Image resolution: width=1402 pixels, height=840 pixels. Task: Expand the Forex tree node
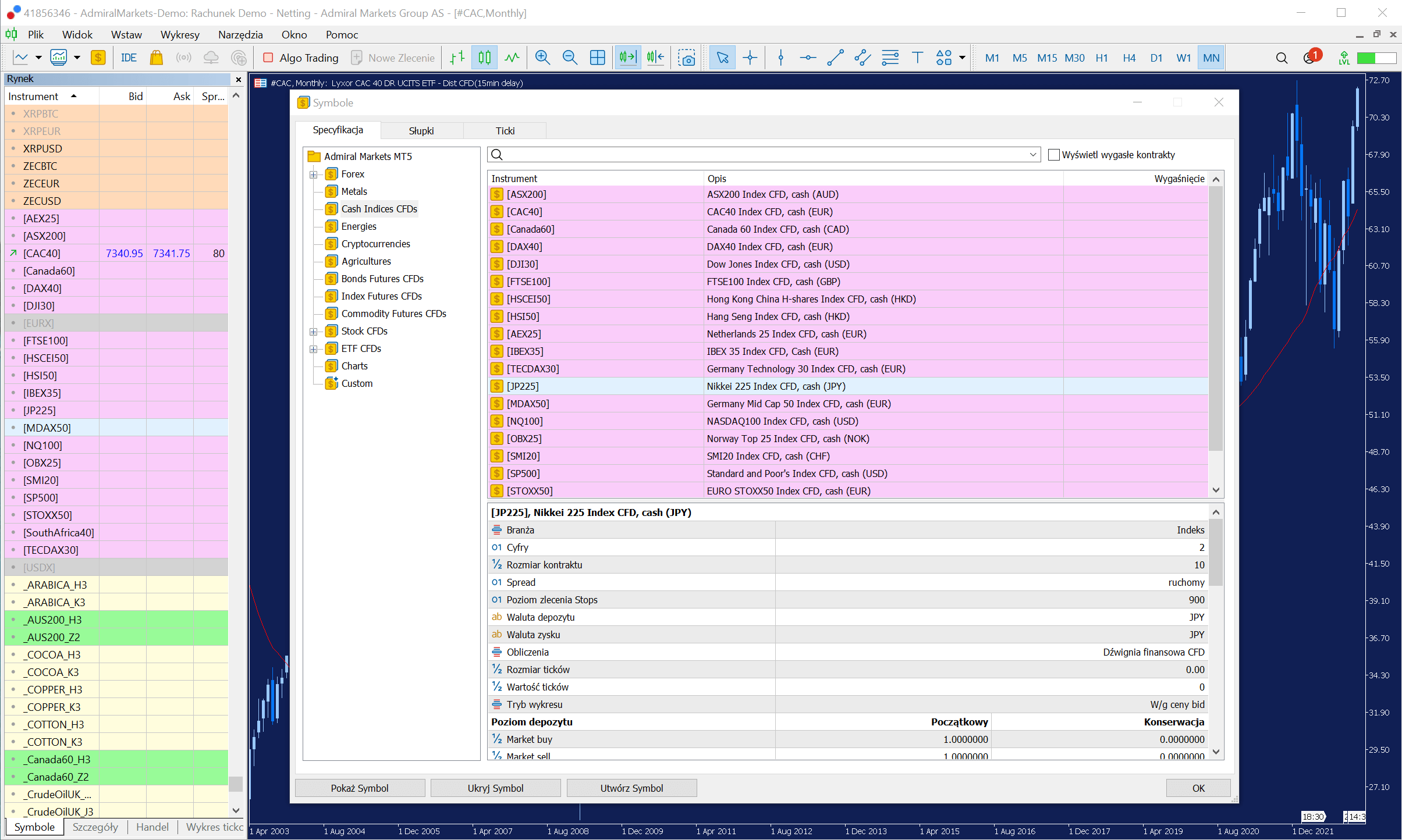coord(314,175)
